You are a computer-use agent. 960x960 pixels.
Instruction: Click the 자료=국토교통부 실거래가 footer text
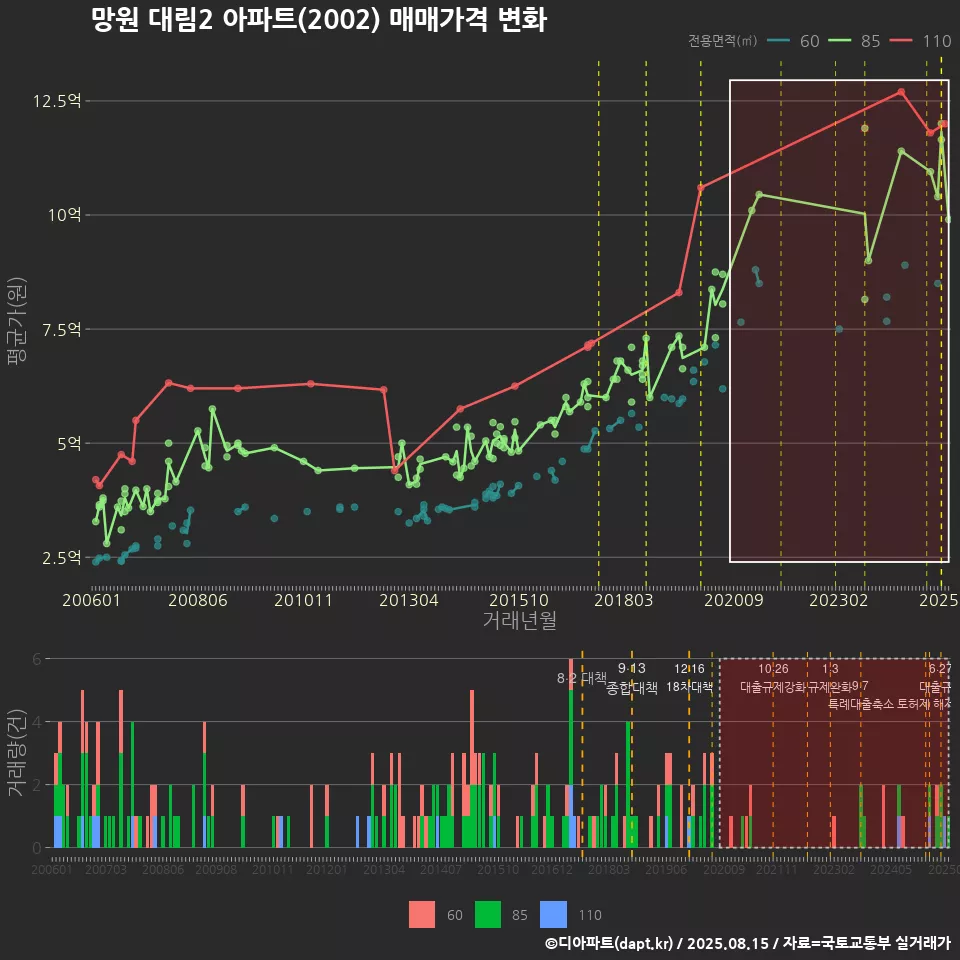tap(866, 943)
